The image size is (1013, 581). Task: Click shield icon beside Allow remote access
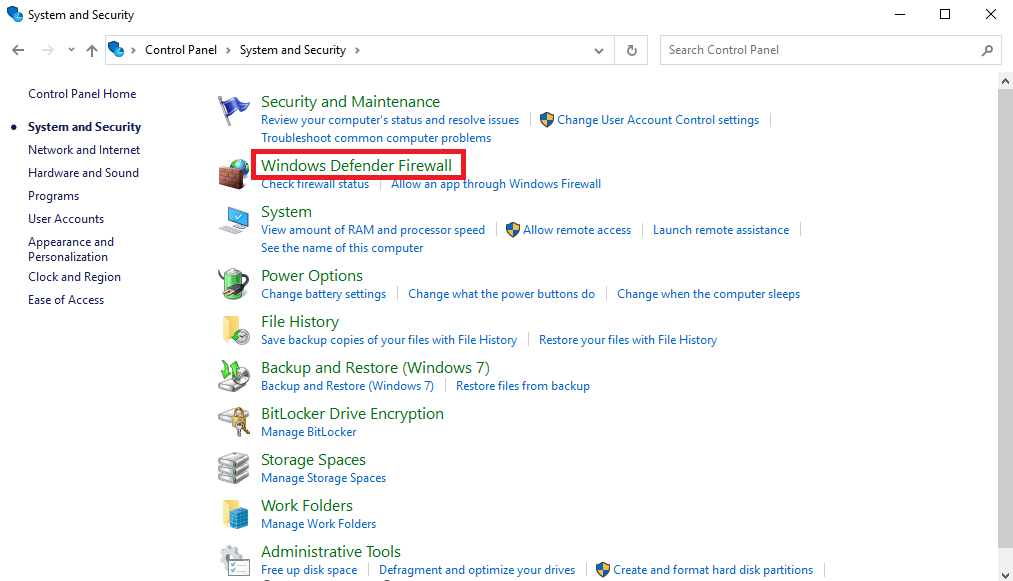tap(512, 229)
